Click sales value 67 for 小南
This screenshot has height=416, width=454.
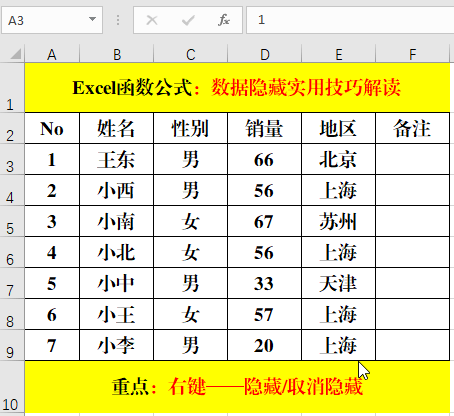click(x=264, y=221)
